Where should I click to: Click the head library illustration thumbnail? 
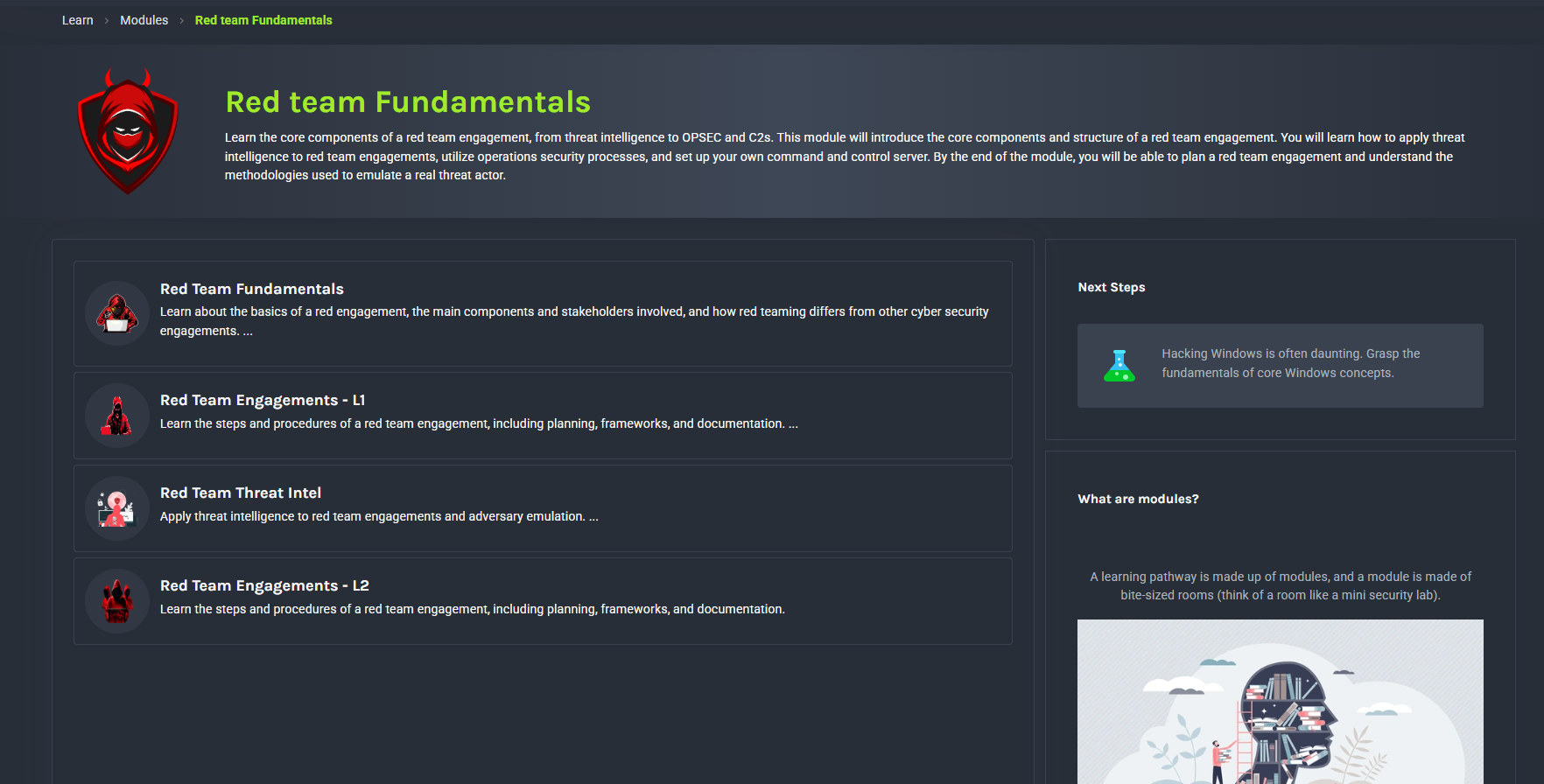[1281, 702]
